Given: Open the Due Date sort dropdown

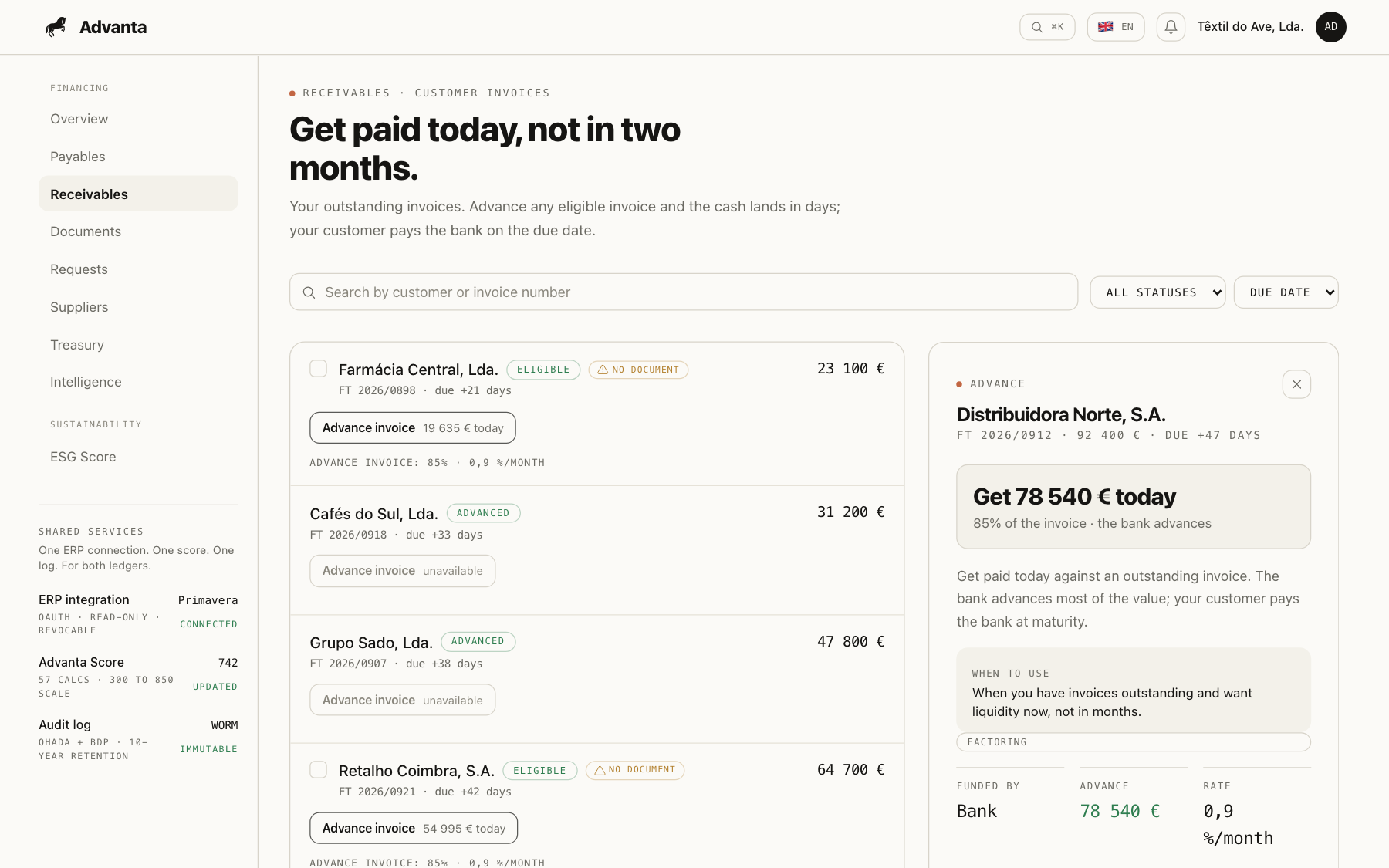Looking at the screenshot, I should click(1286, 292).
